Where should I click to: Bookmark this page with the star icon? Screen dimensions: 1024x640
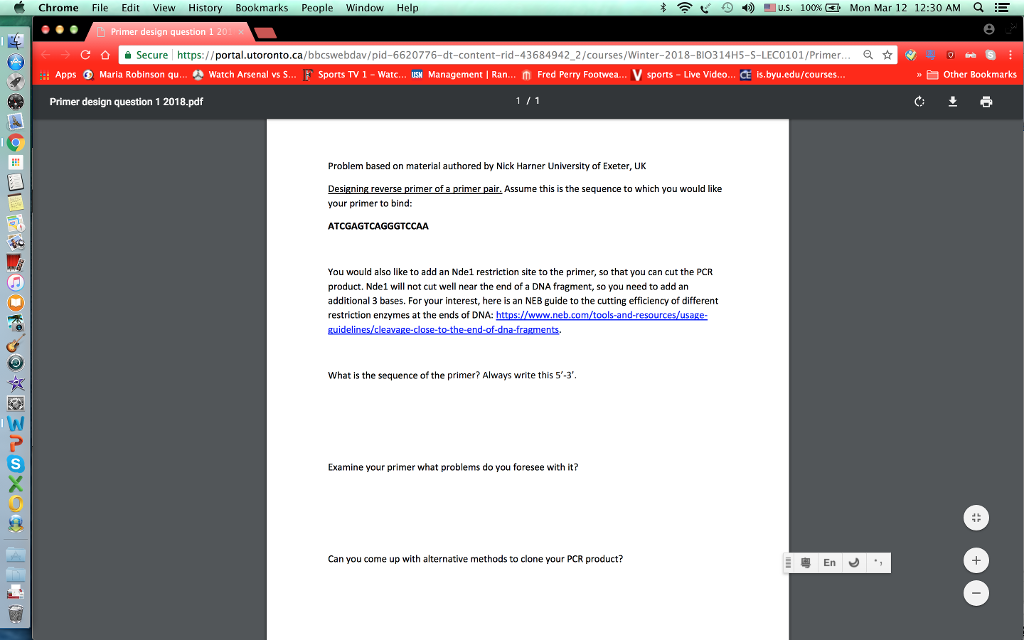point(887,55)
